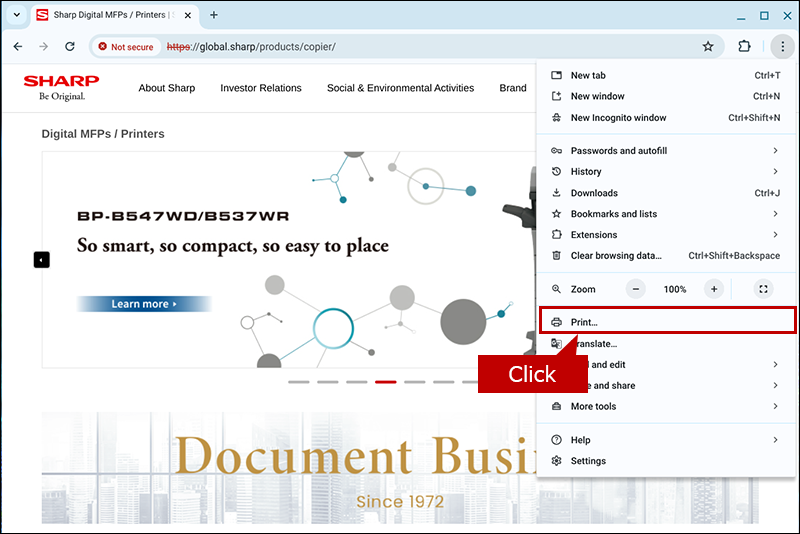
Task: Click the Not secure site info chip
Action: (x=126, y=46)
